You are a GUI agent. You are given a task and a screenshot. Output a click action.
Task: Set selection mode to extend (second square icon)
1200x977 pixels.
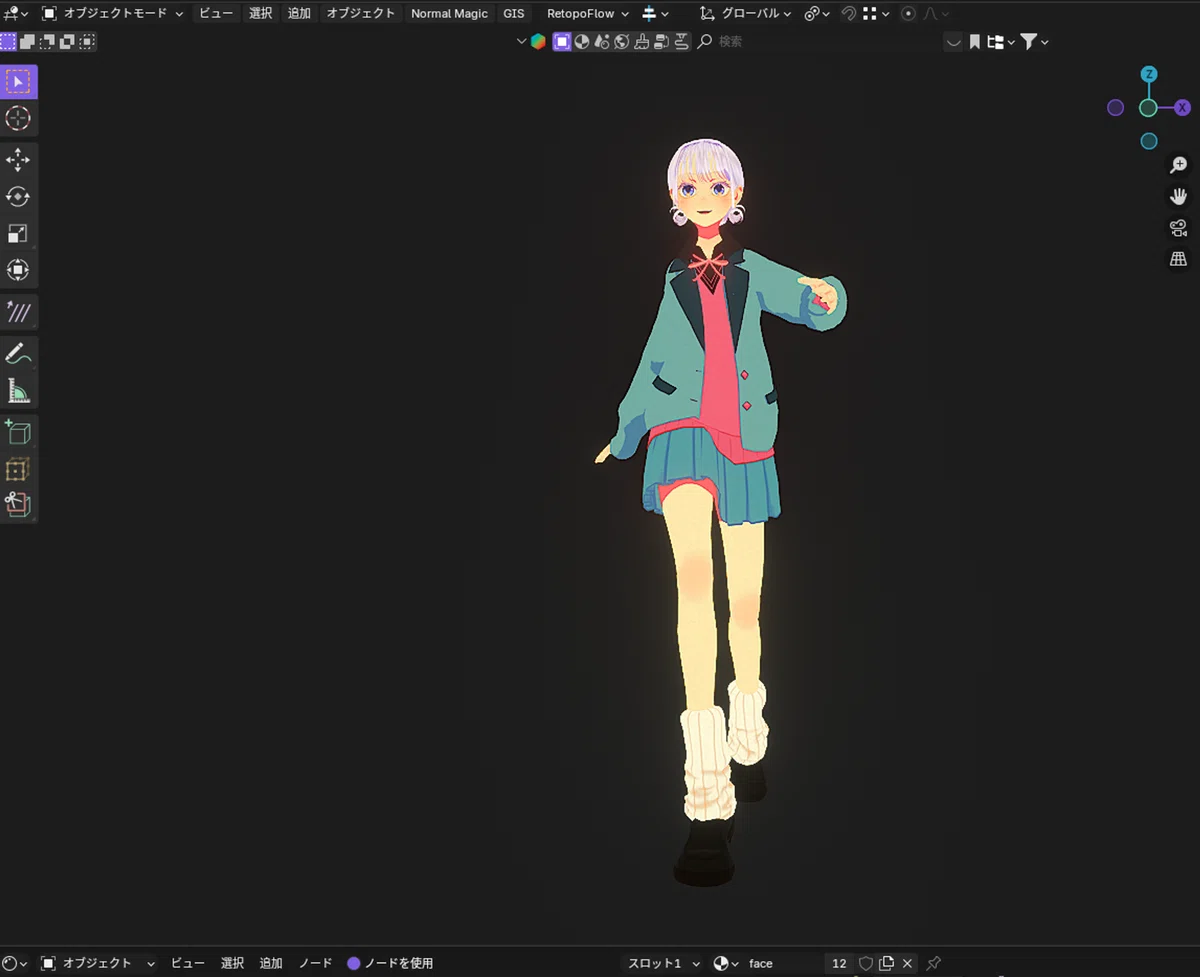pos(28,42)
